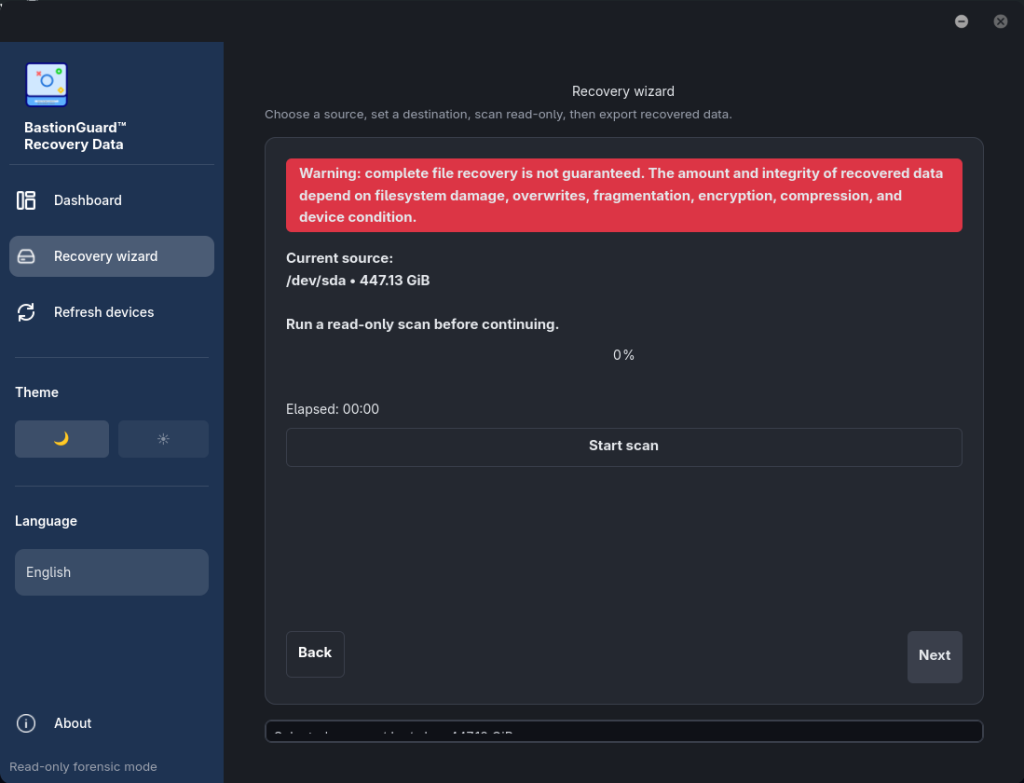Minimize the recovery application window
1024x783 pixels.
click(x=961, y=22)
